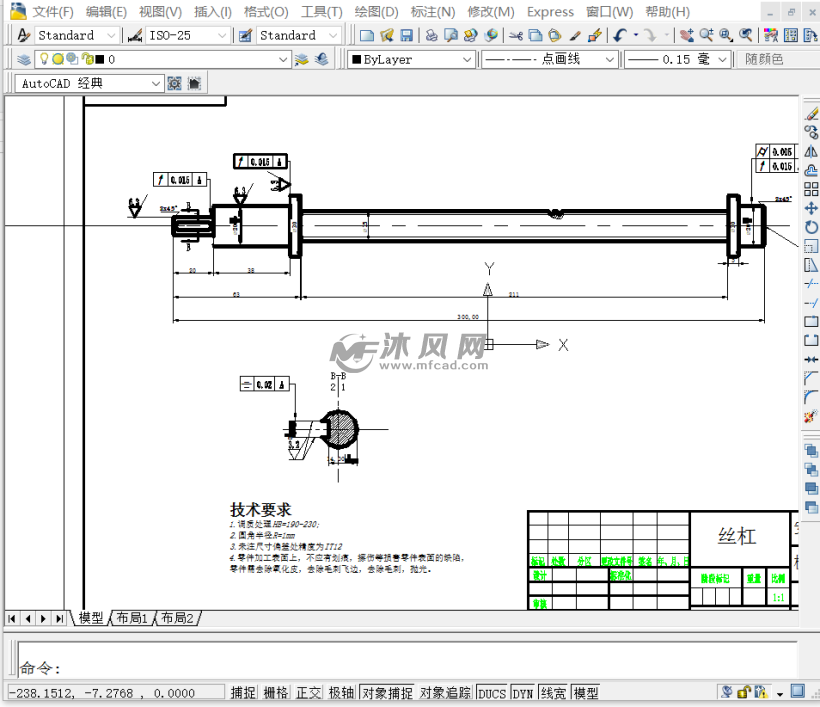820x707 pixels.
Task: Click the 线宽 status bar button
Action: 552,692
